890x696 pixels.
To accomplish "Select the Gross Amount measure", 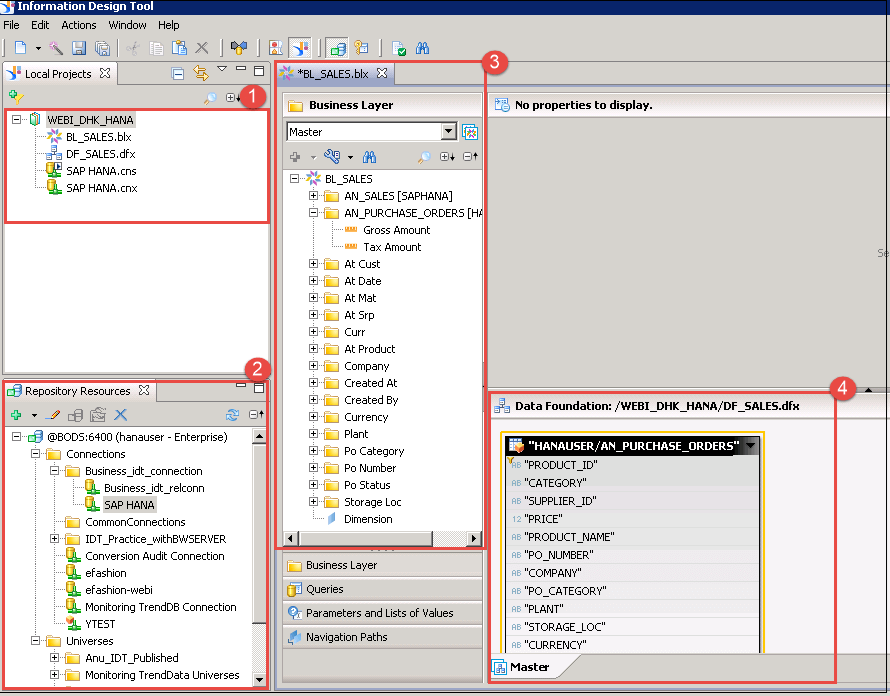I will (x=397, y=230).
